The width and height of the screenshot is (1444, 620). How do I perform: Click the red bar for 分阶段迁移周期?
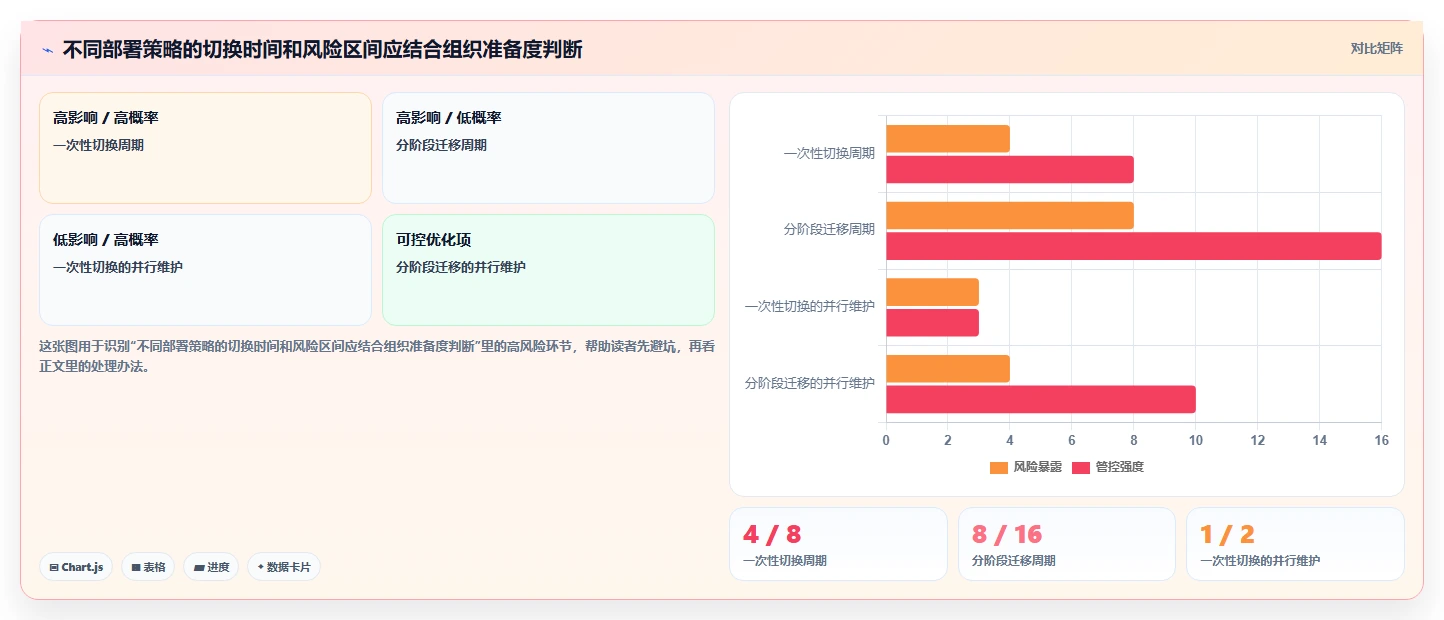click(x=1134, y=246)
